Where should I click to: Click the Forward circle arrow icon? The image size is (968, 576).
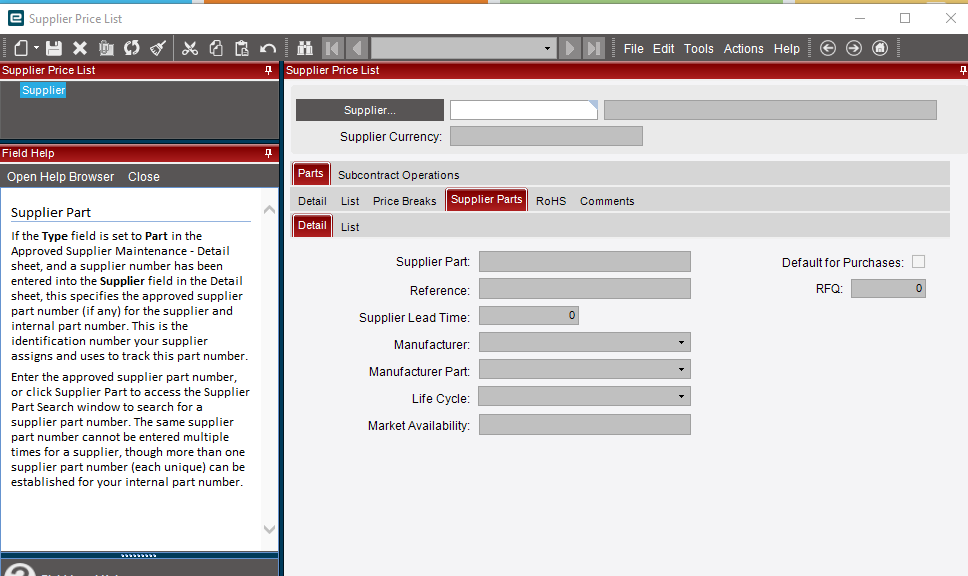coord(854,48)
